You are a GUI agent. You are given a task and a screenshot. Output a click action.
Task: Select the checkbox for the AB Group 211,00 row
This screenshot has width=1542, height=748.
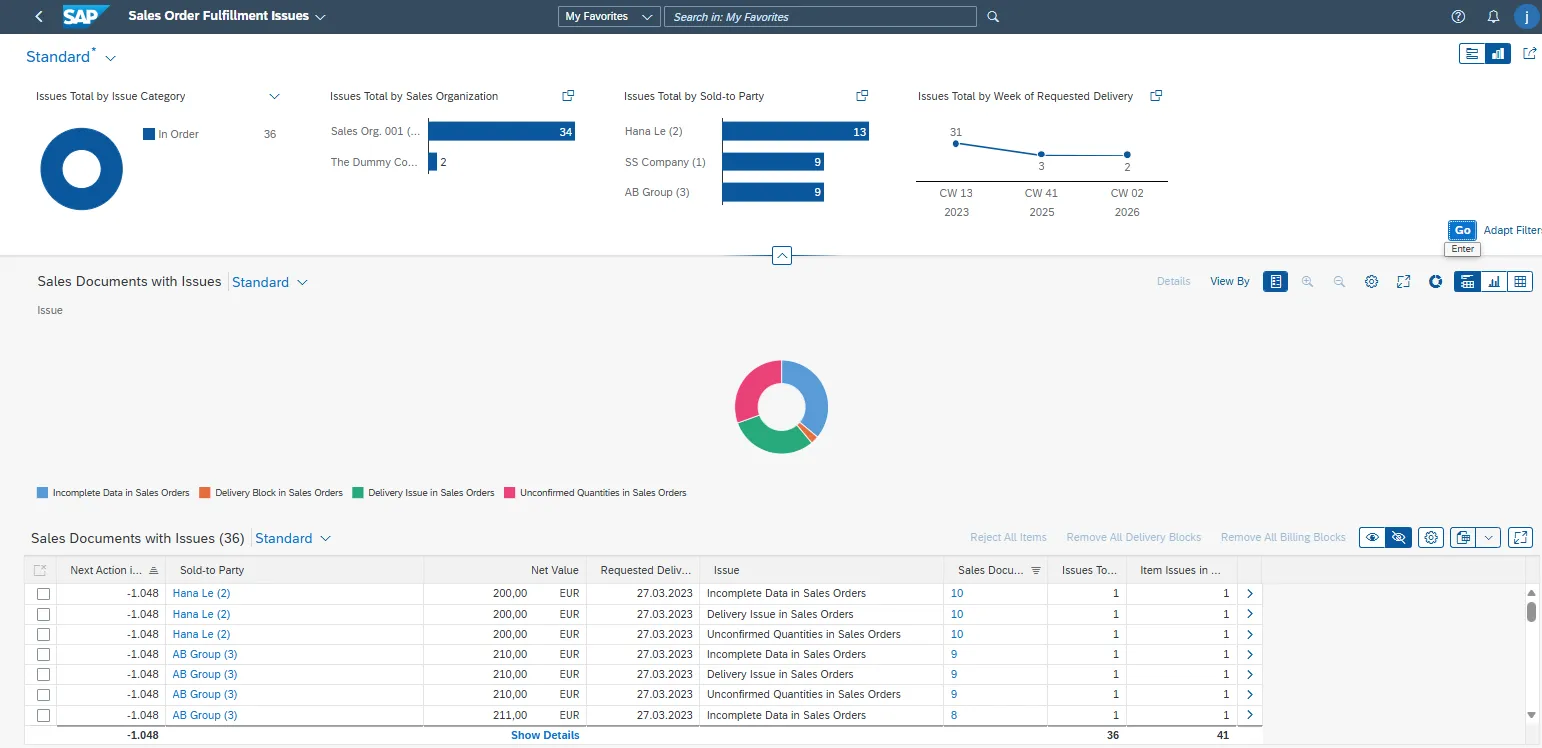[43, 716]
